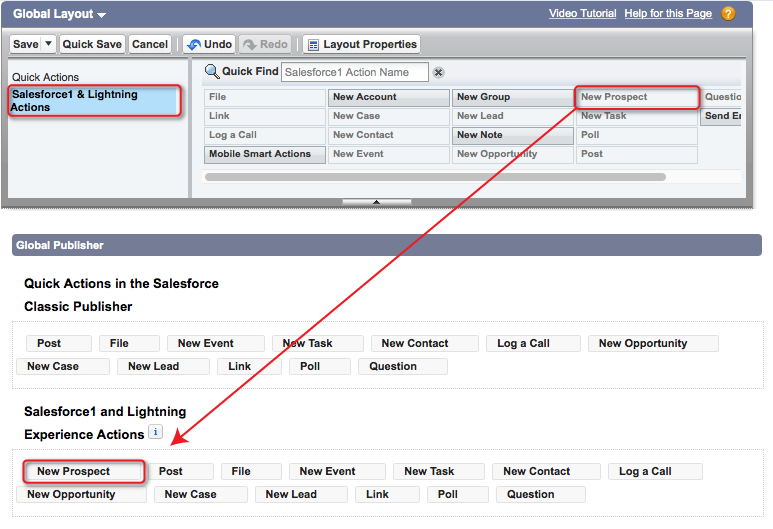
Task: Click the Redo button
Action: pyautogui.click(x=265, y=44)
